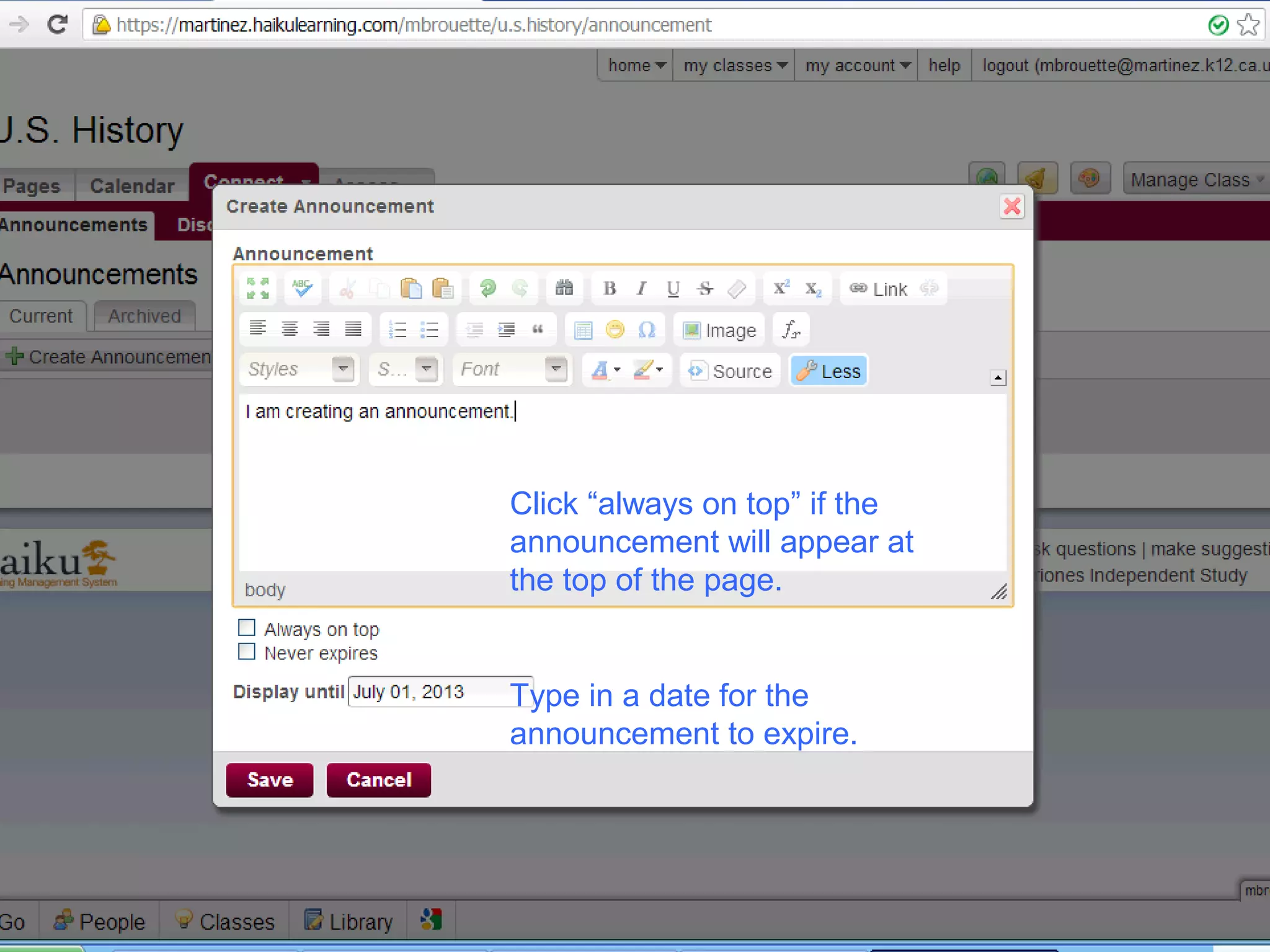Click the Paste as plain text icon

[x=443, y=288]
